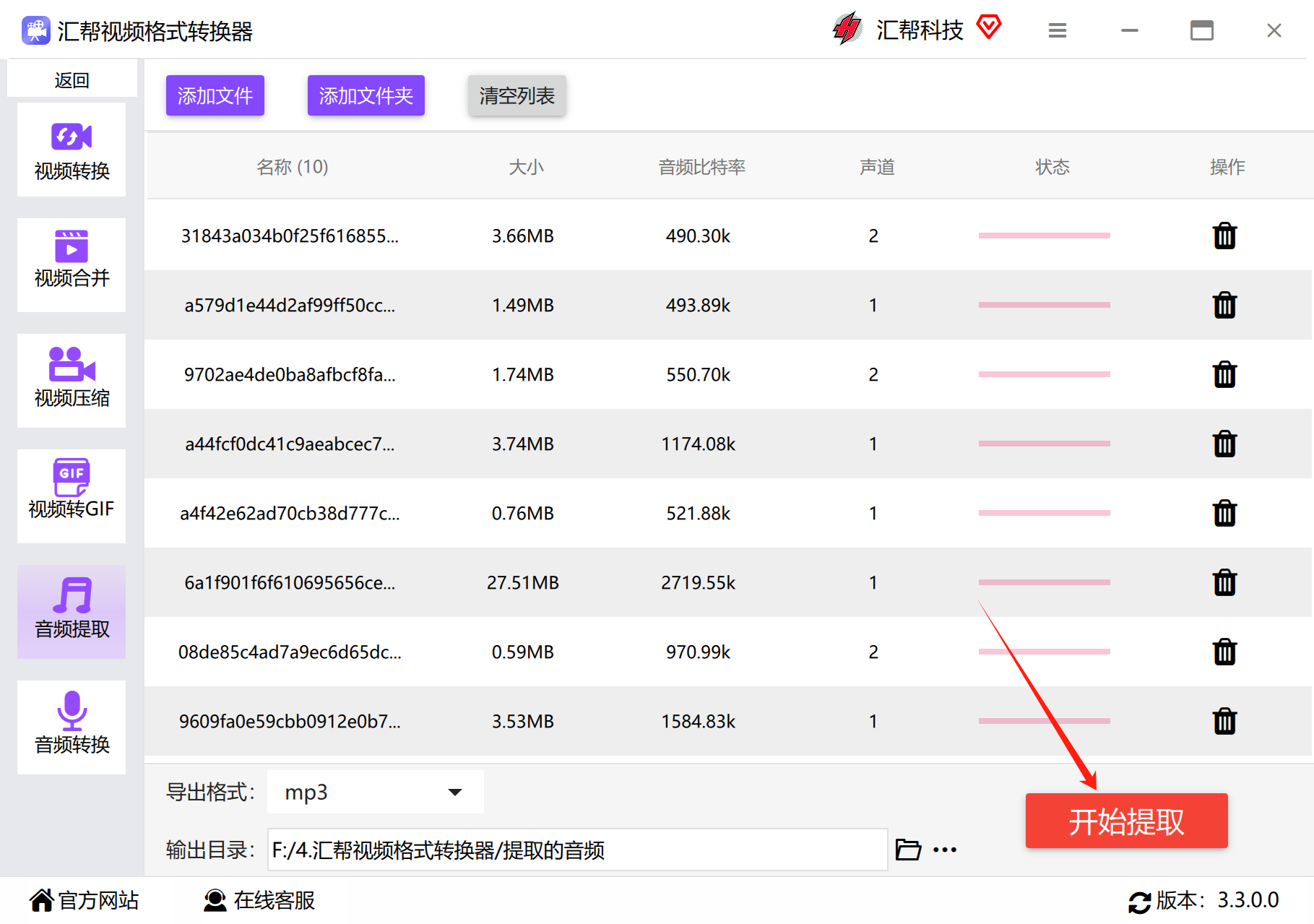Click the 1174.08k bitrate value
Screen dimensions: 1314x924
click(x=698, y=444)
